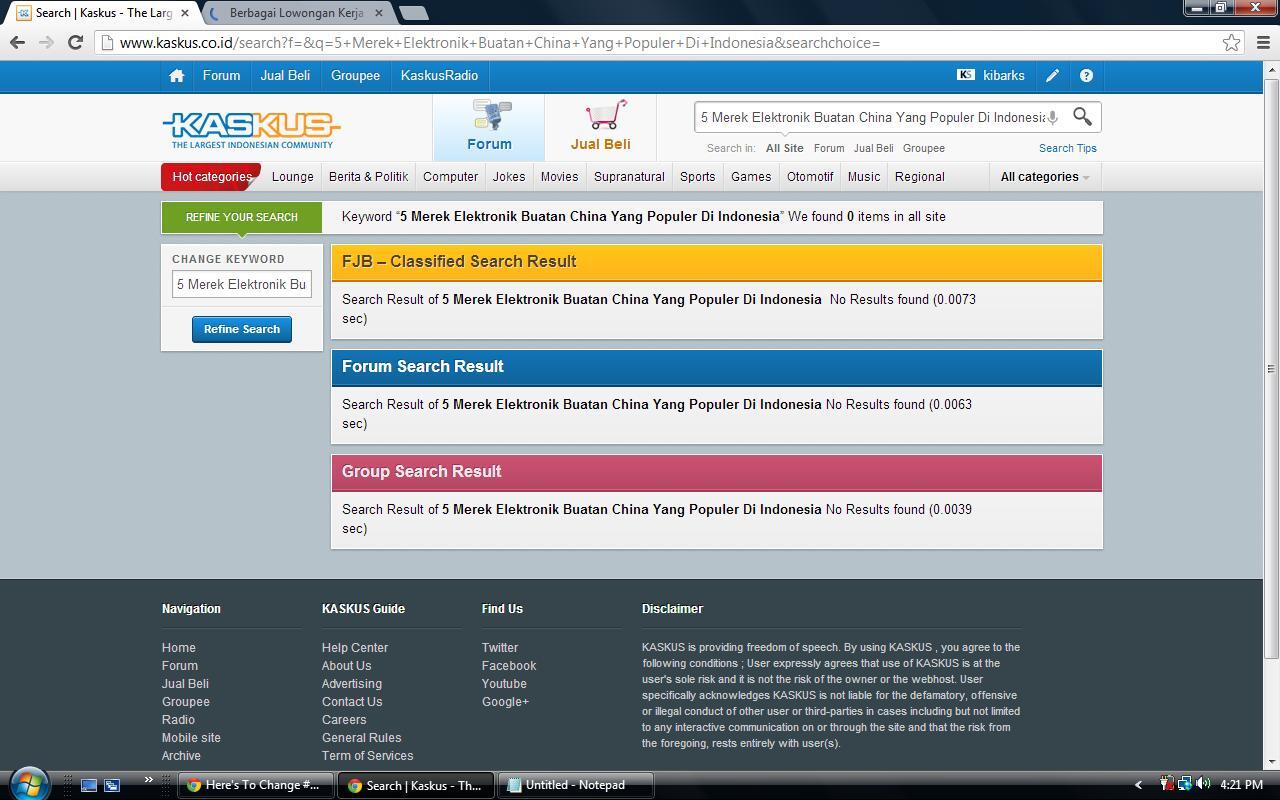Set search scope to Groupee
Image resolution: width=1280 pixels, height=800 pixels.
point(923,148)
